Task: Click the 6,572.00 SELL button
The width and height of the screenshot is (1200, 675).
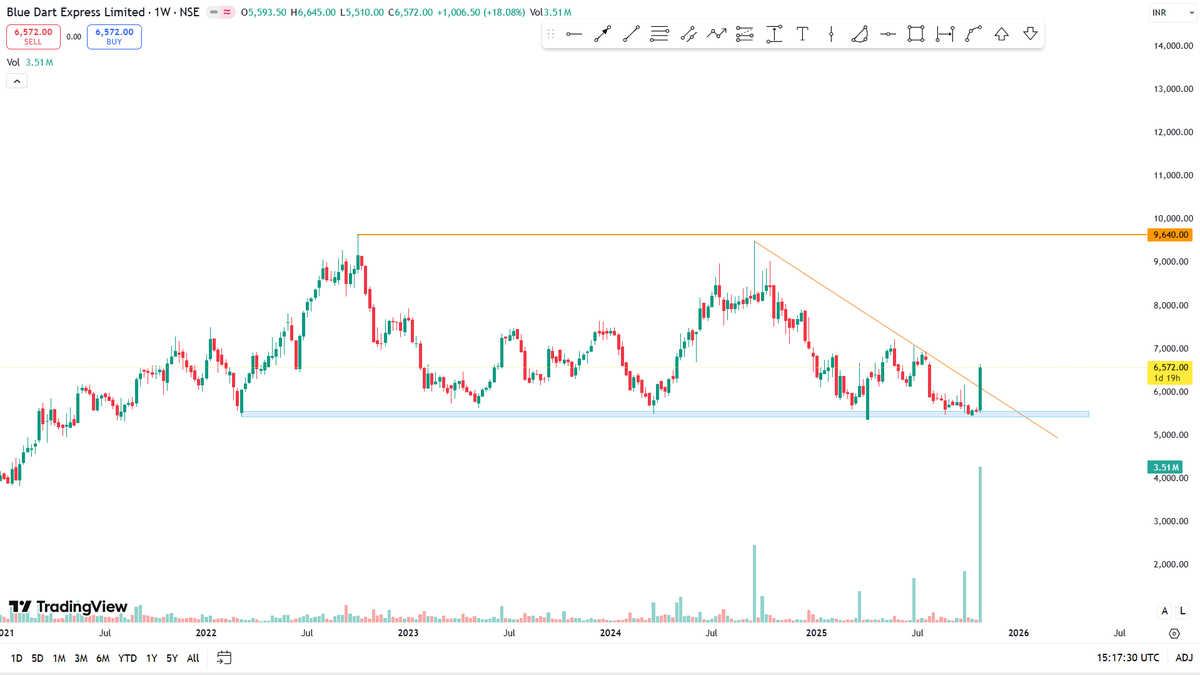Action: pos(33,37)
